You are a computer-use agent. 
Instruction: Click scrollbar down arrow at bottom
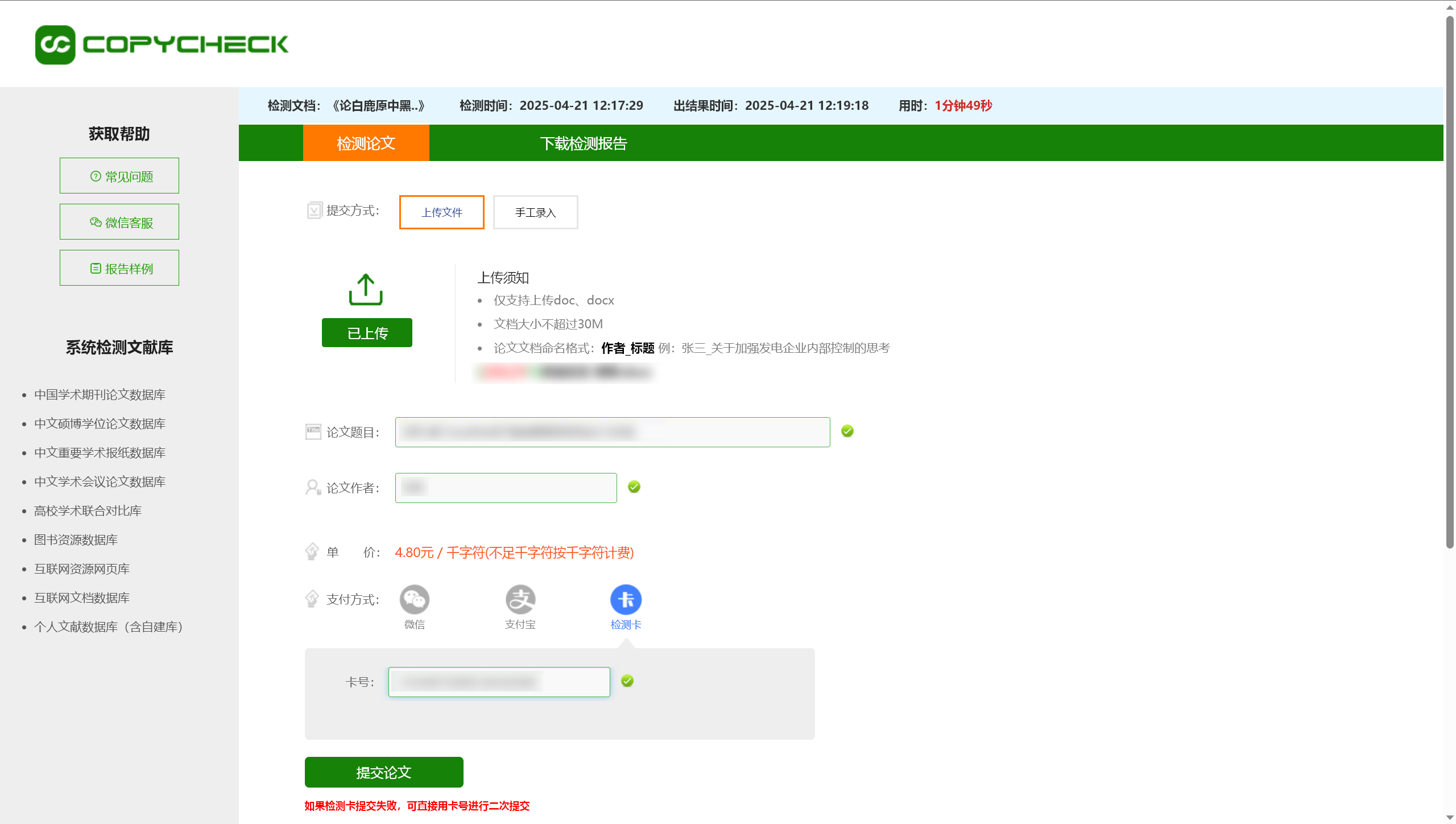1450,818
